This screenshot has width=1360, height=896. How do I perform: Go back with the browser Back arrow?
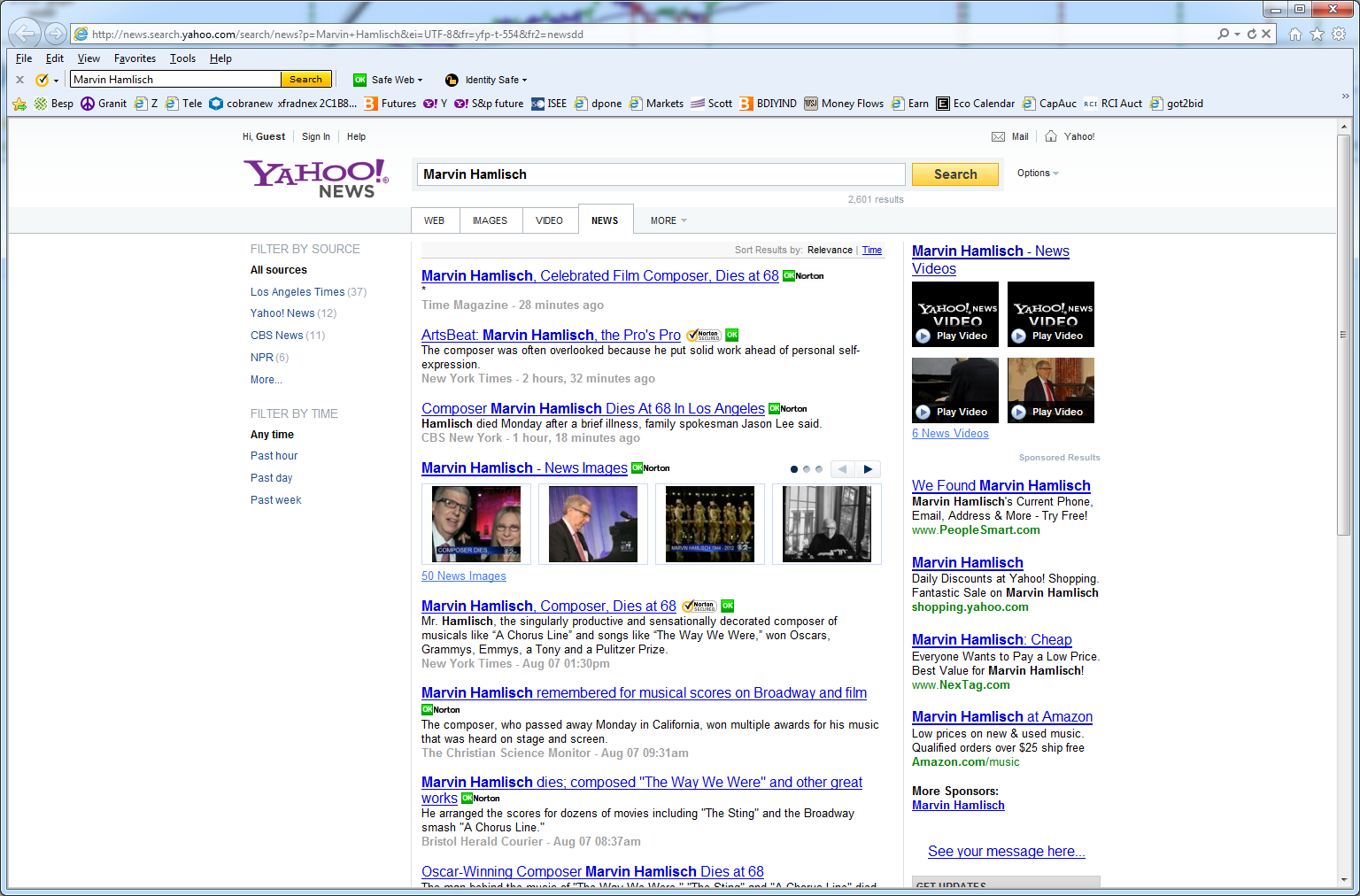(x=25, y=34)
